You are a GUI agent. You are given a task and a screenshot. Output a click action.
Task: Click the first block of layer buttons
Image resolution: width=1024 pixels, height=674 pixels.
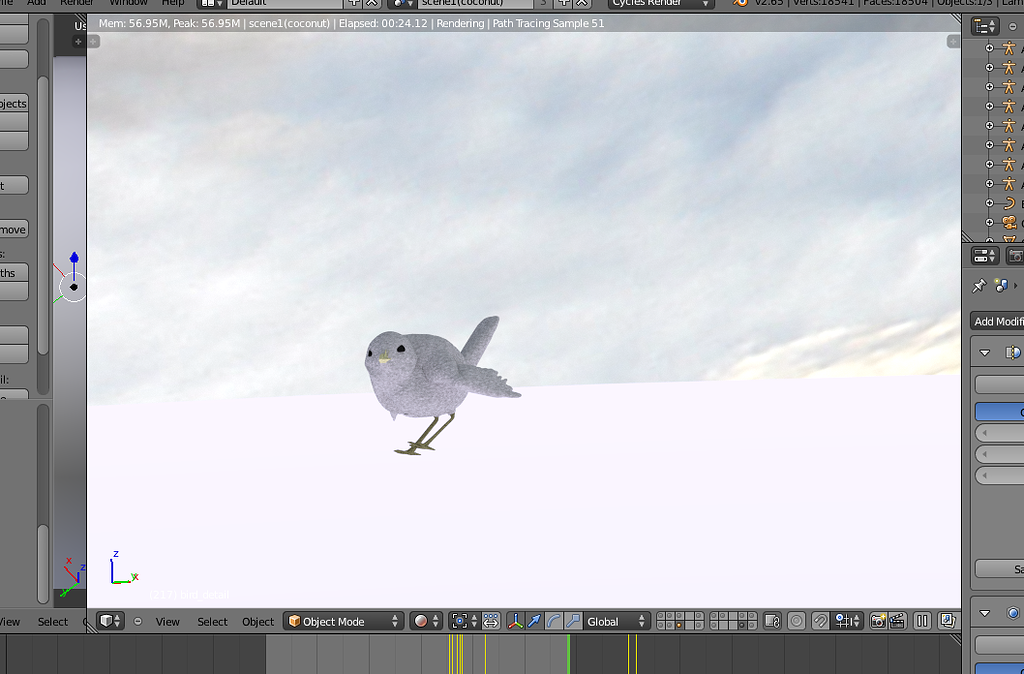680,621
